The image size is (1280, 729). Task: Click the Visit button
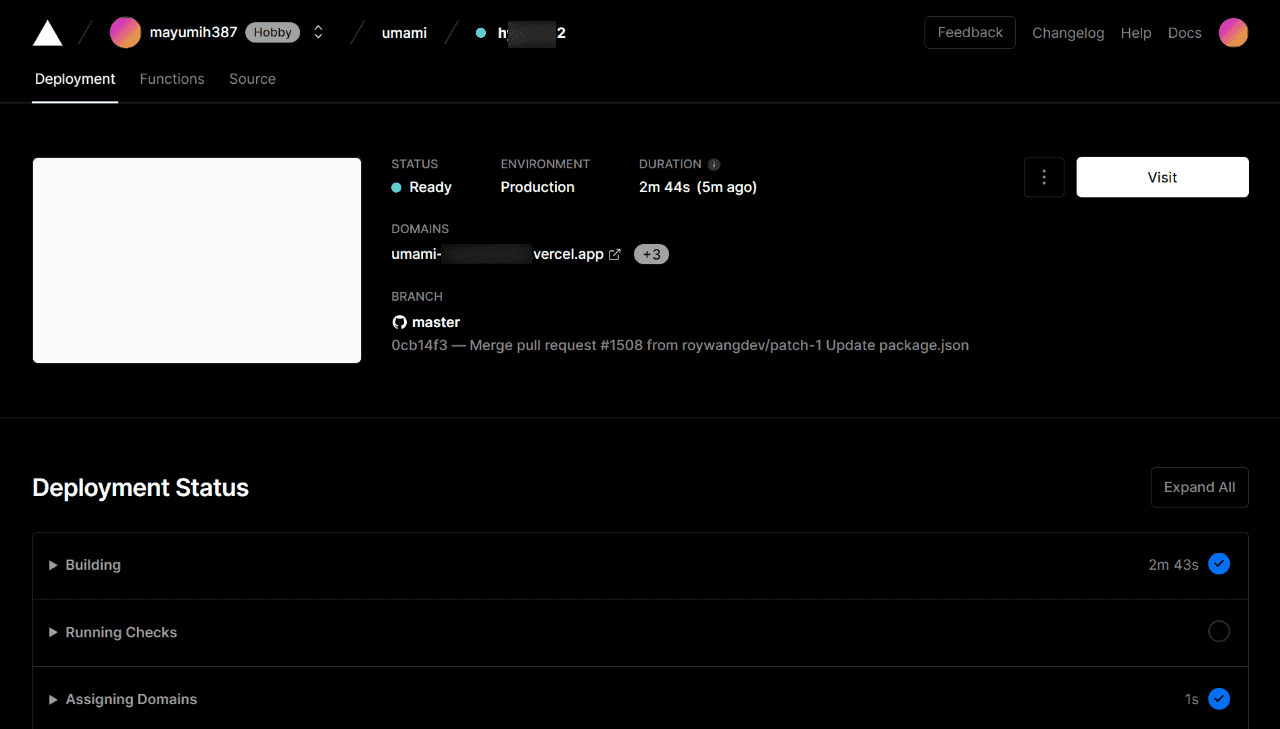(x=1162, y=177)
